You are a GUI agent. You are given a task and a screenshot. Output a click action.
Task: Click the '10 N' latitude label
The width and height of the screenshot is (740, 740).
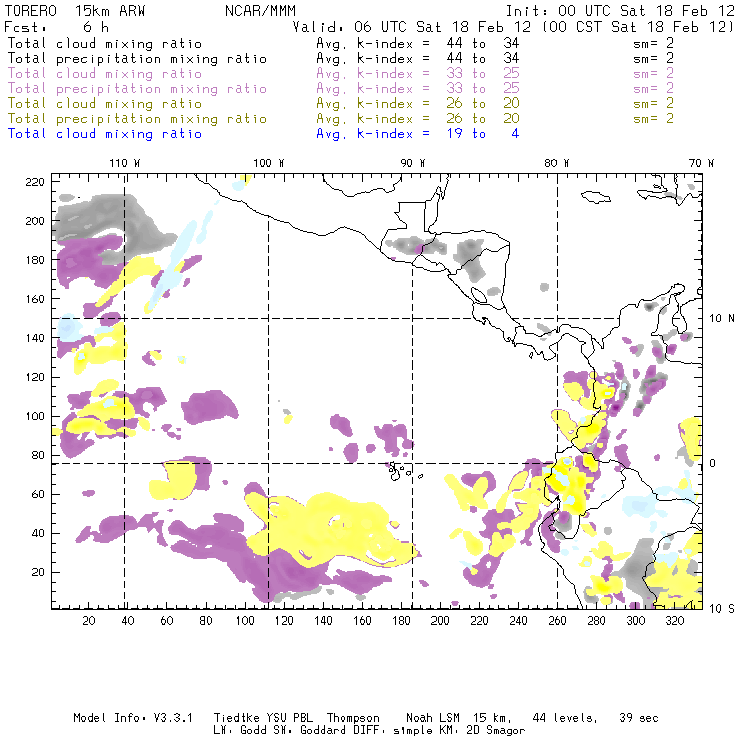click(722, 319)
